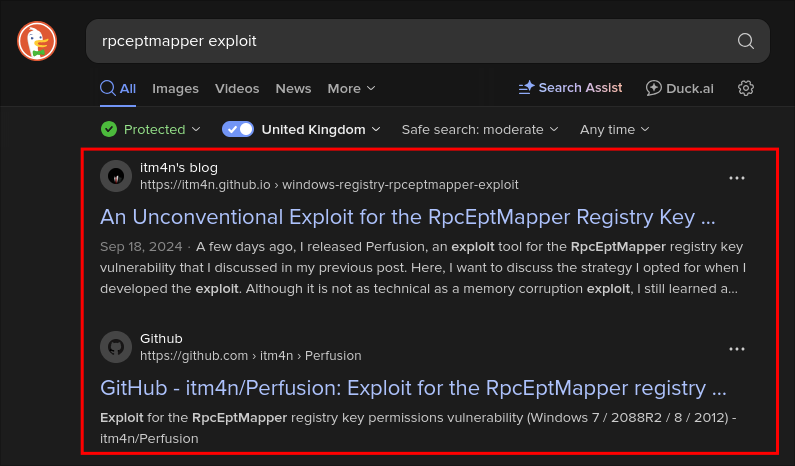This screenshot has width=795, height=466.
Task: Open Duck.ai chat
Action: click(680, 88)
